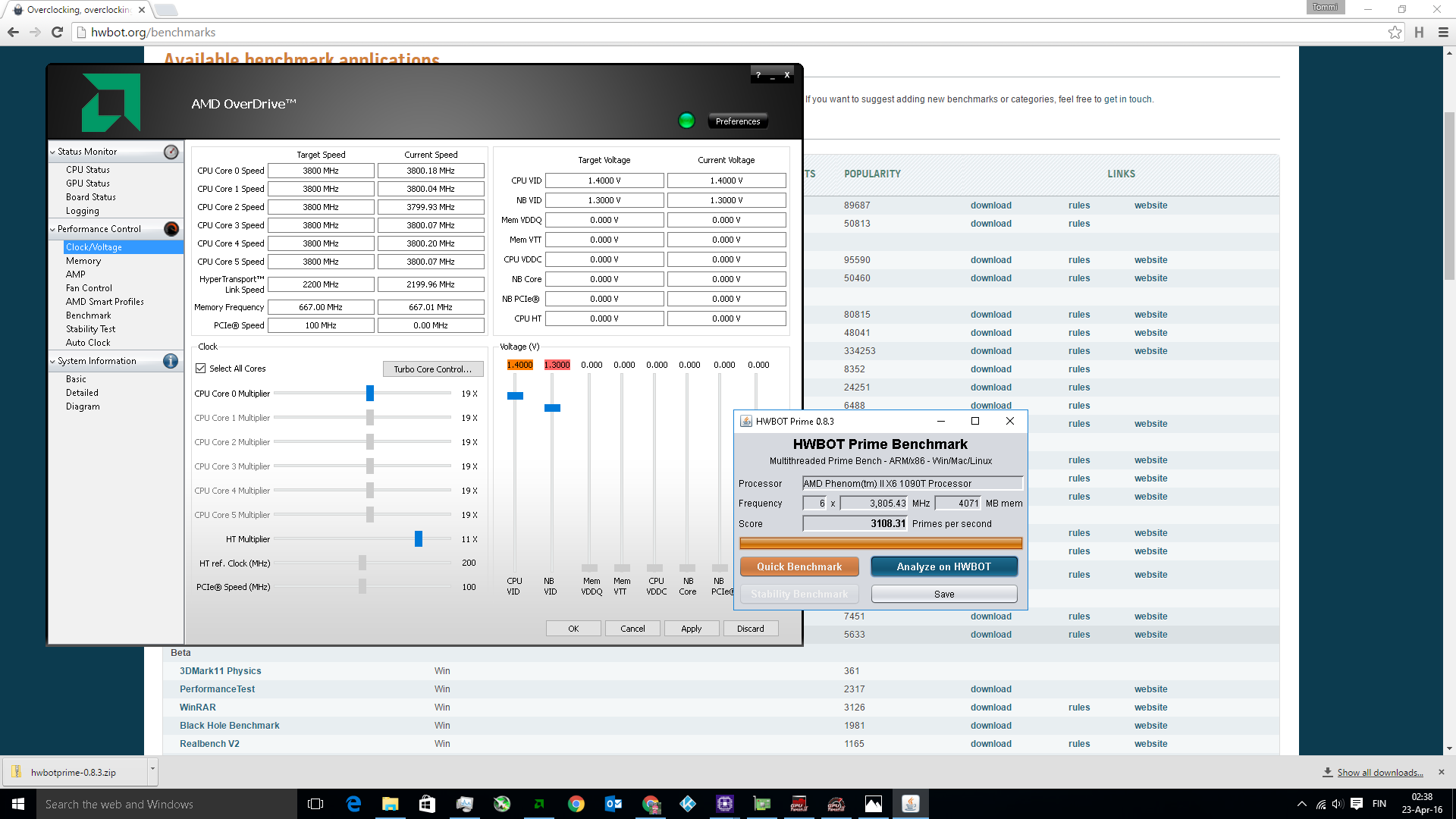The width and height of the screenshot is (1456, 819).
Task: Collapse the Performance Control section
Action: [52, 230]
